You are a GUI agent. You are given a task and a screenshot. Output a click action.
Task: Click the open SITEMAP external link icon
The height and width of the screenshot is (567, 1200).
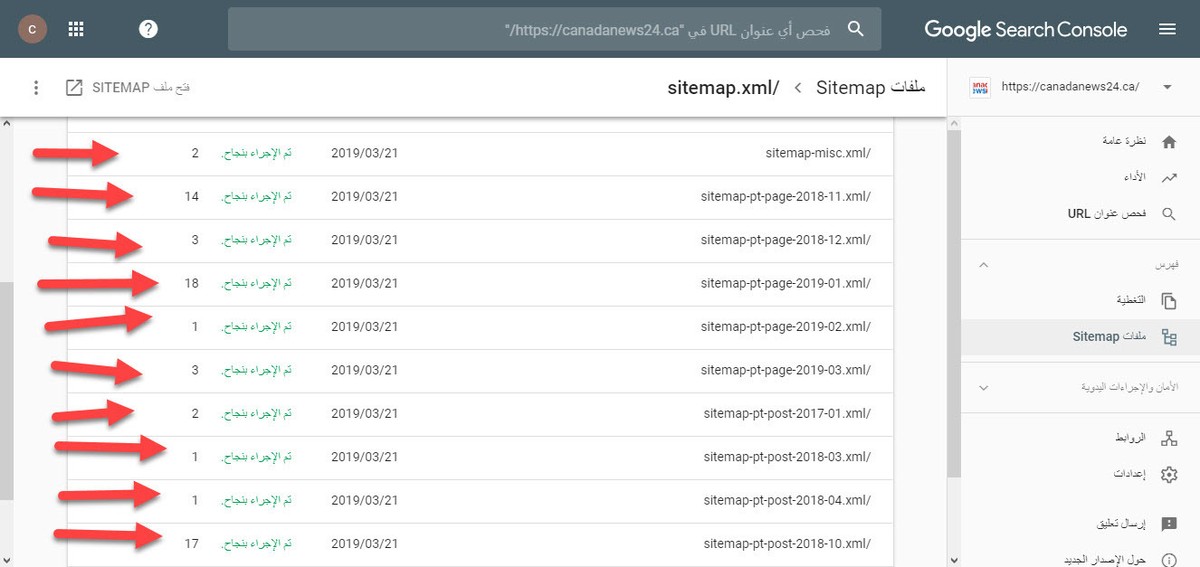74,87
